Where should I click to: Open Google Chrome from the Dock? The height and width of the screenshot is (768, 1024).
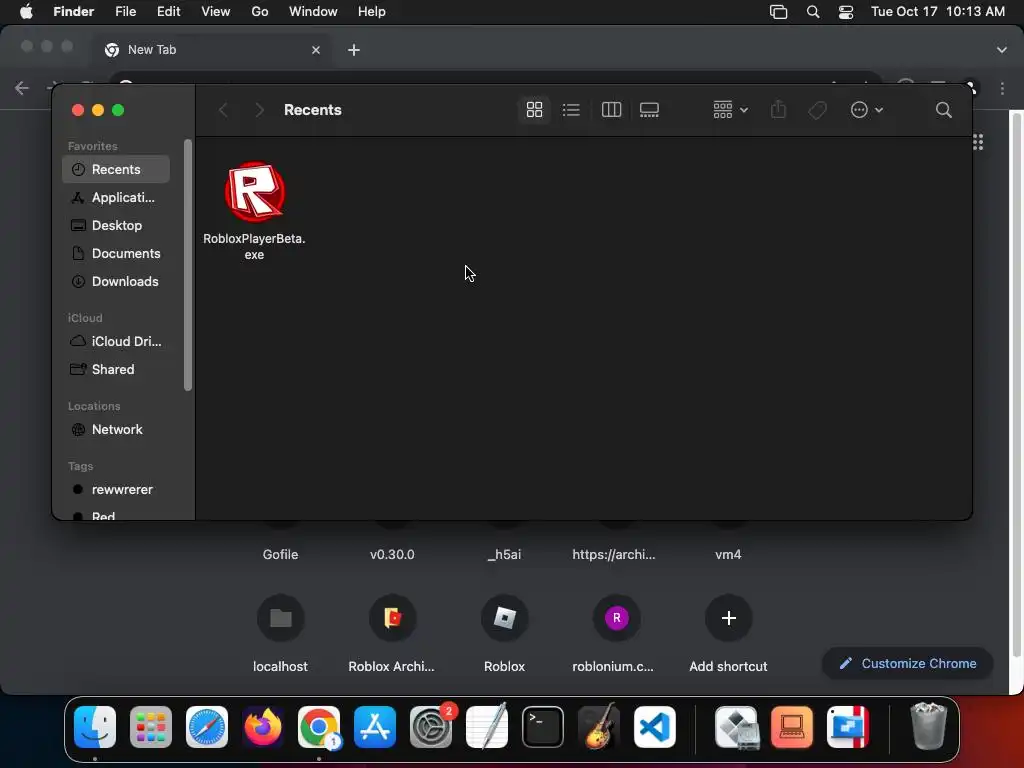tap(319, 727)
